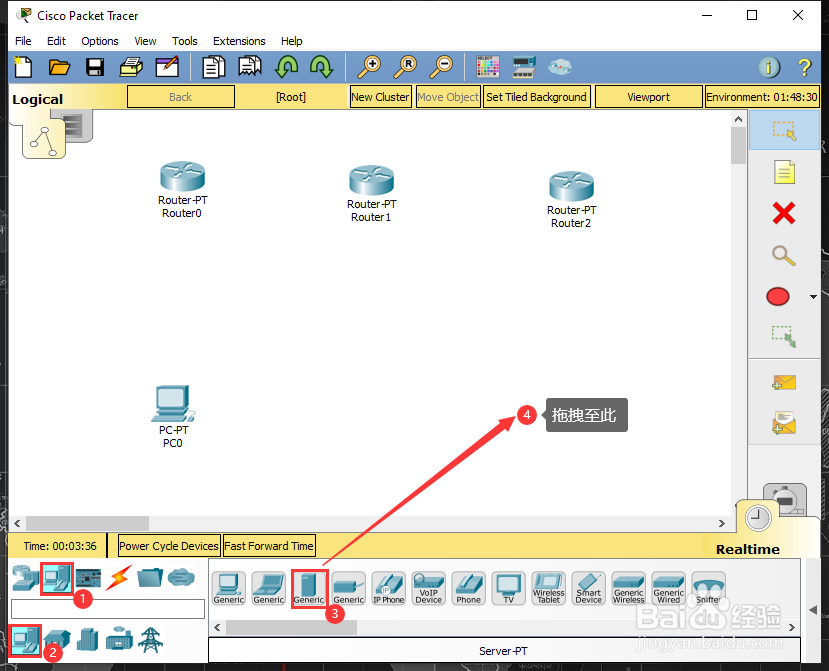Viewport: 829px width, 671px height.
Task: Select PC0 on the workspace
Action: (173, 404)
